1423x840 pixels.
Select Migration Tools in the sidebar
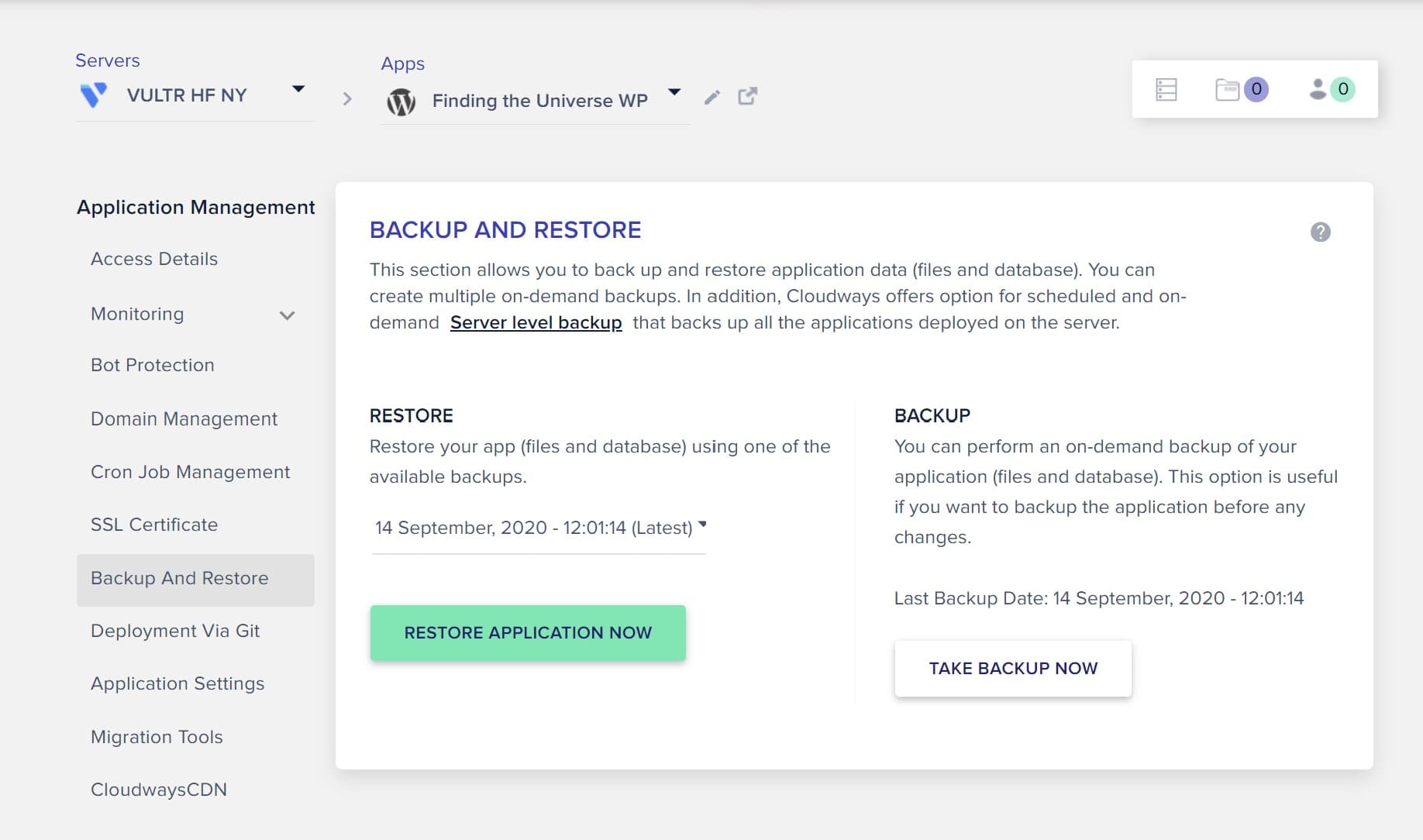coord(157,737)
